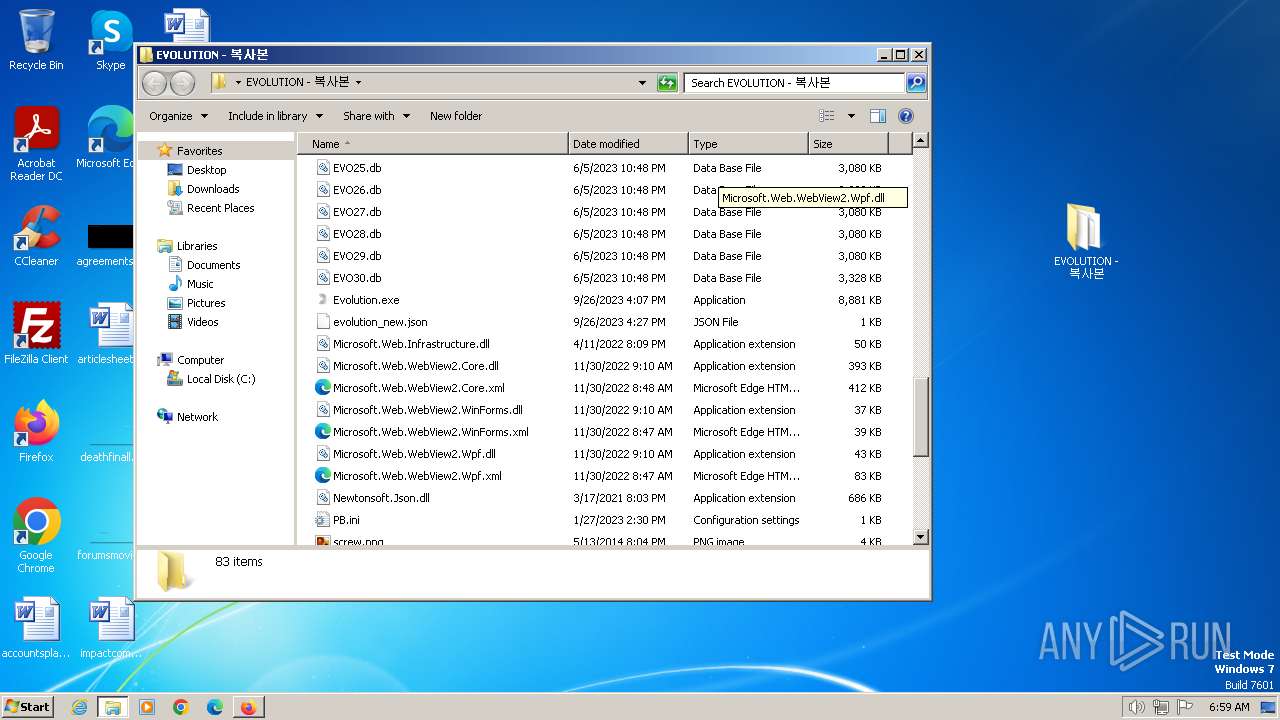Select the Evolution.exe file icon

[x=323, y=300]
